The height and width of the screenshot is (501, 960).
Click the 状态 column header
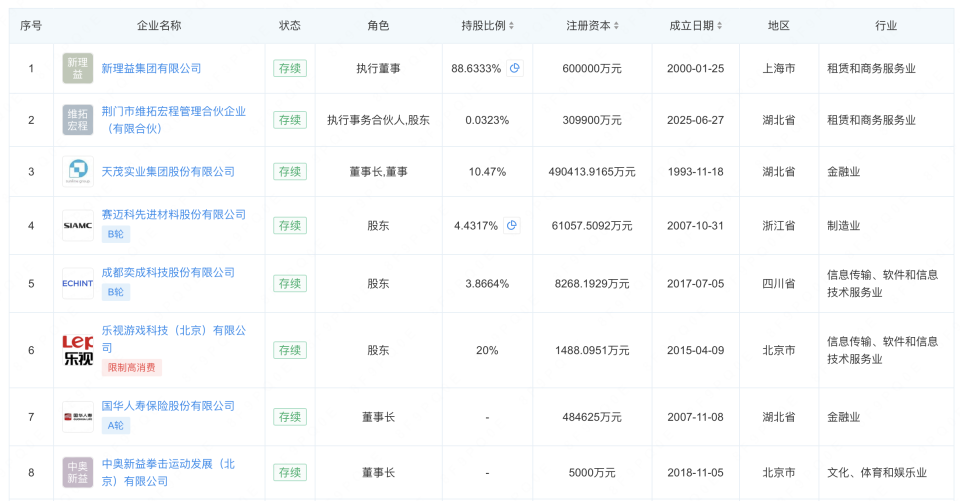coord(290,26)
